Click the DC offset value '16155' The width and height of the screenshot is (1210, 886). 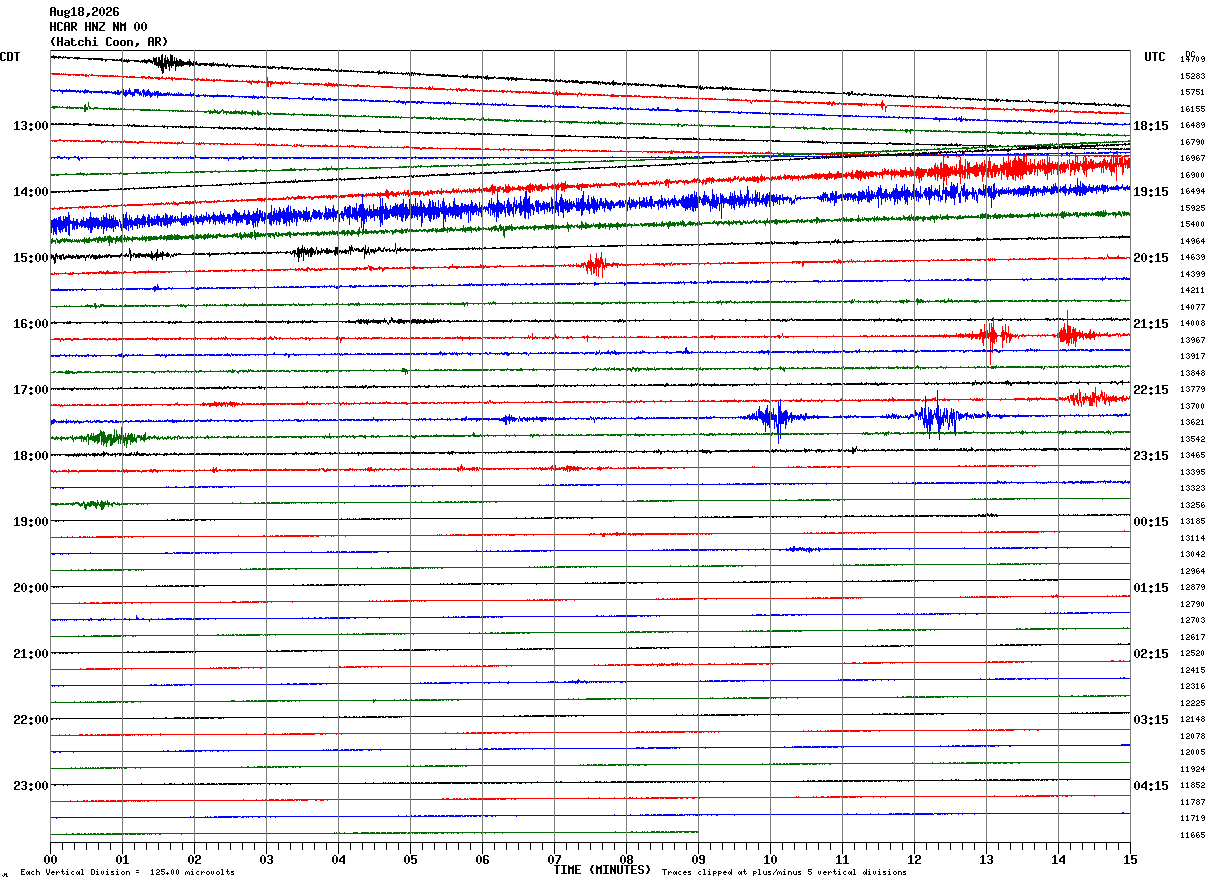[1192, 109]
